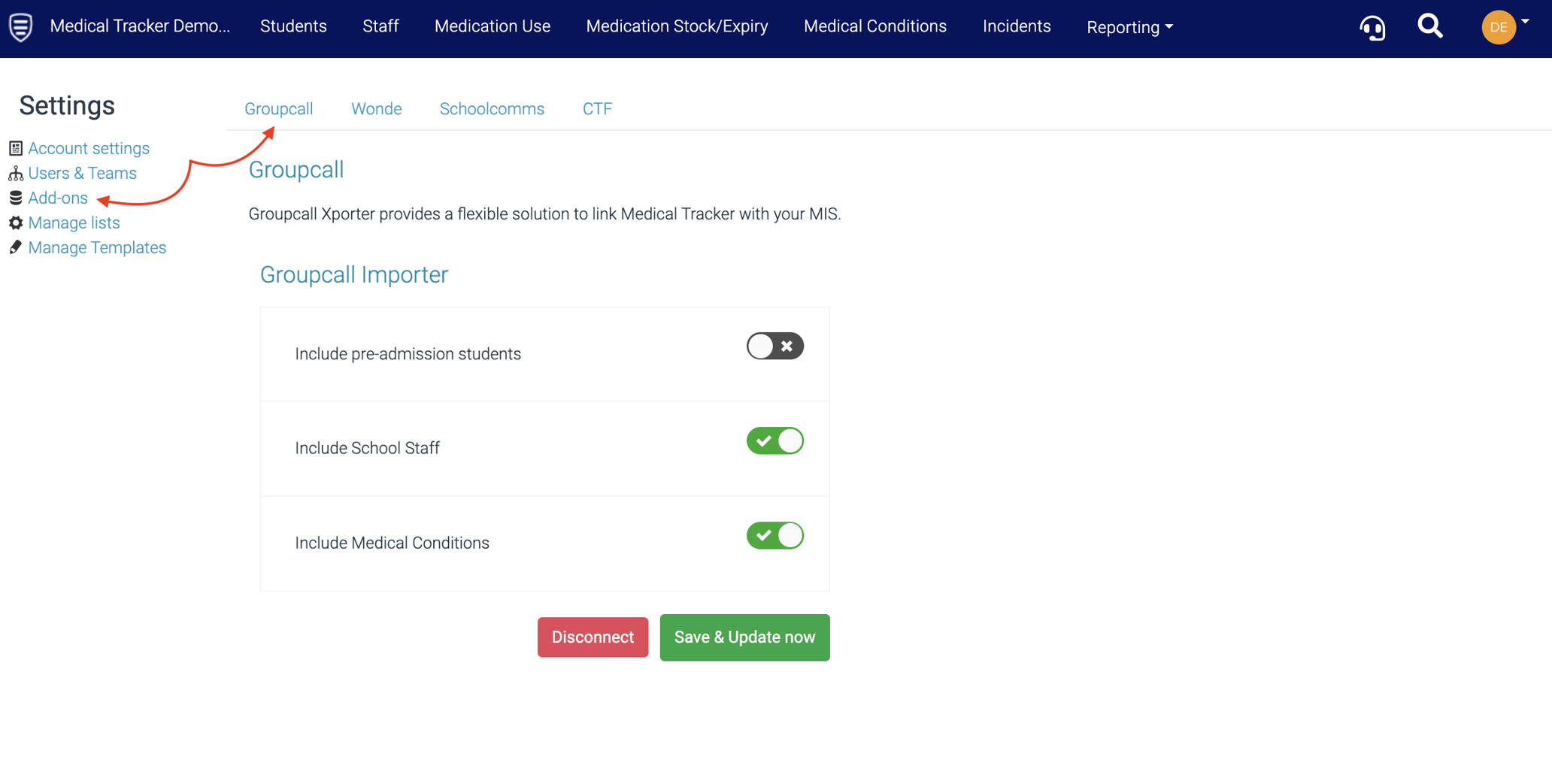
Task: Open search with the magnifier icon
Action: [1430, 26]
